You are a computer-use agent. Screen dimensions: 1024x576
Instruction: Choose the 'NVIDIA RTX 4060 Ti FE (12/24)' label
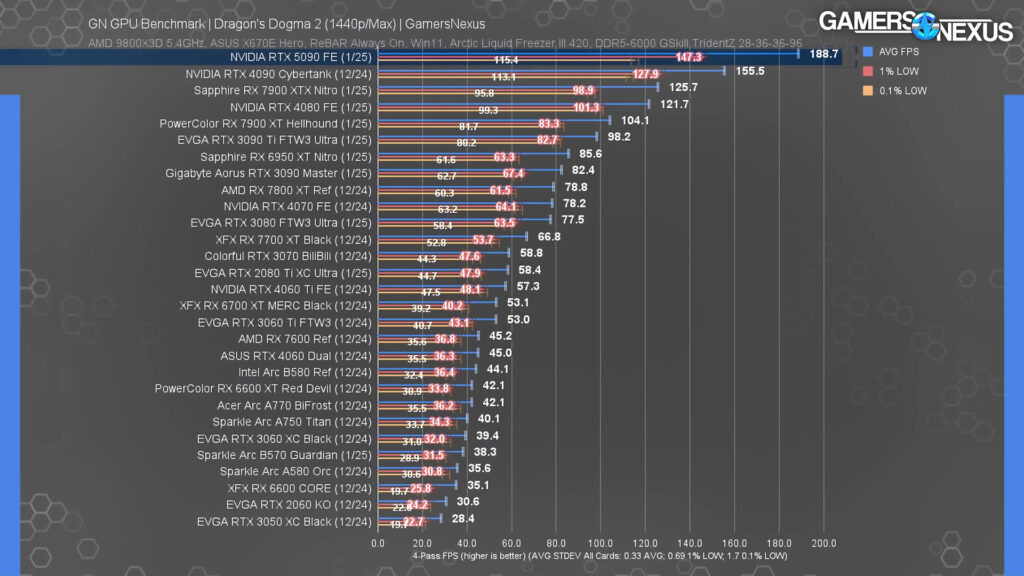291,290
